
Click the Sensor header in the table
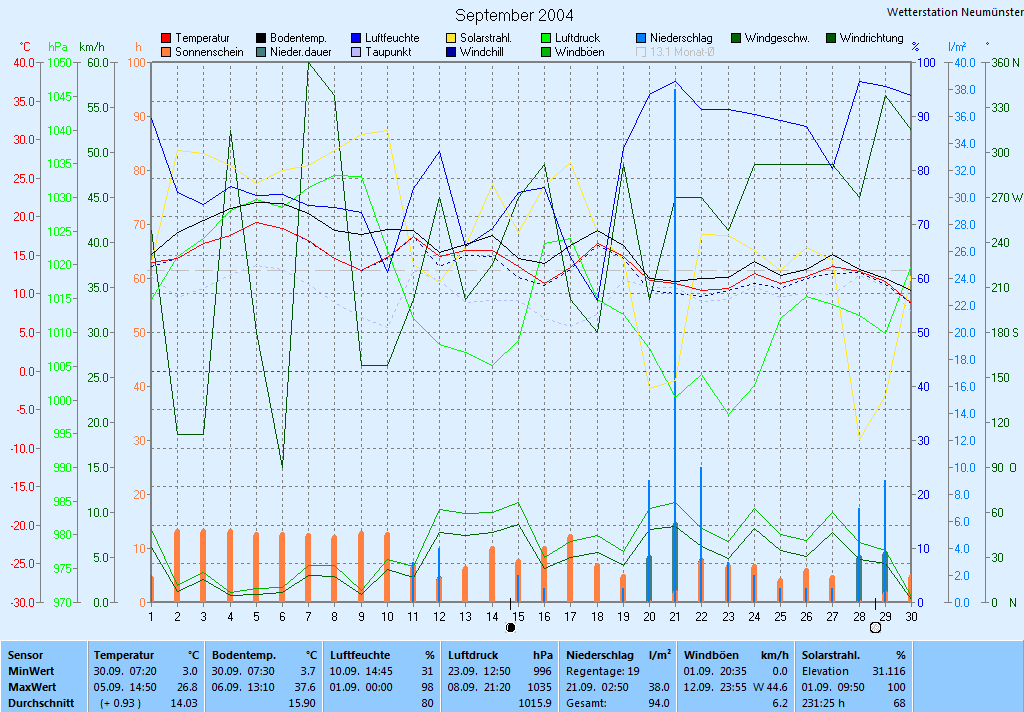click(25, 655)
